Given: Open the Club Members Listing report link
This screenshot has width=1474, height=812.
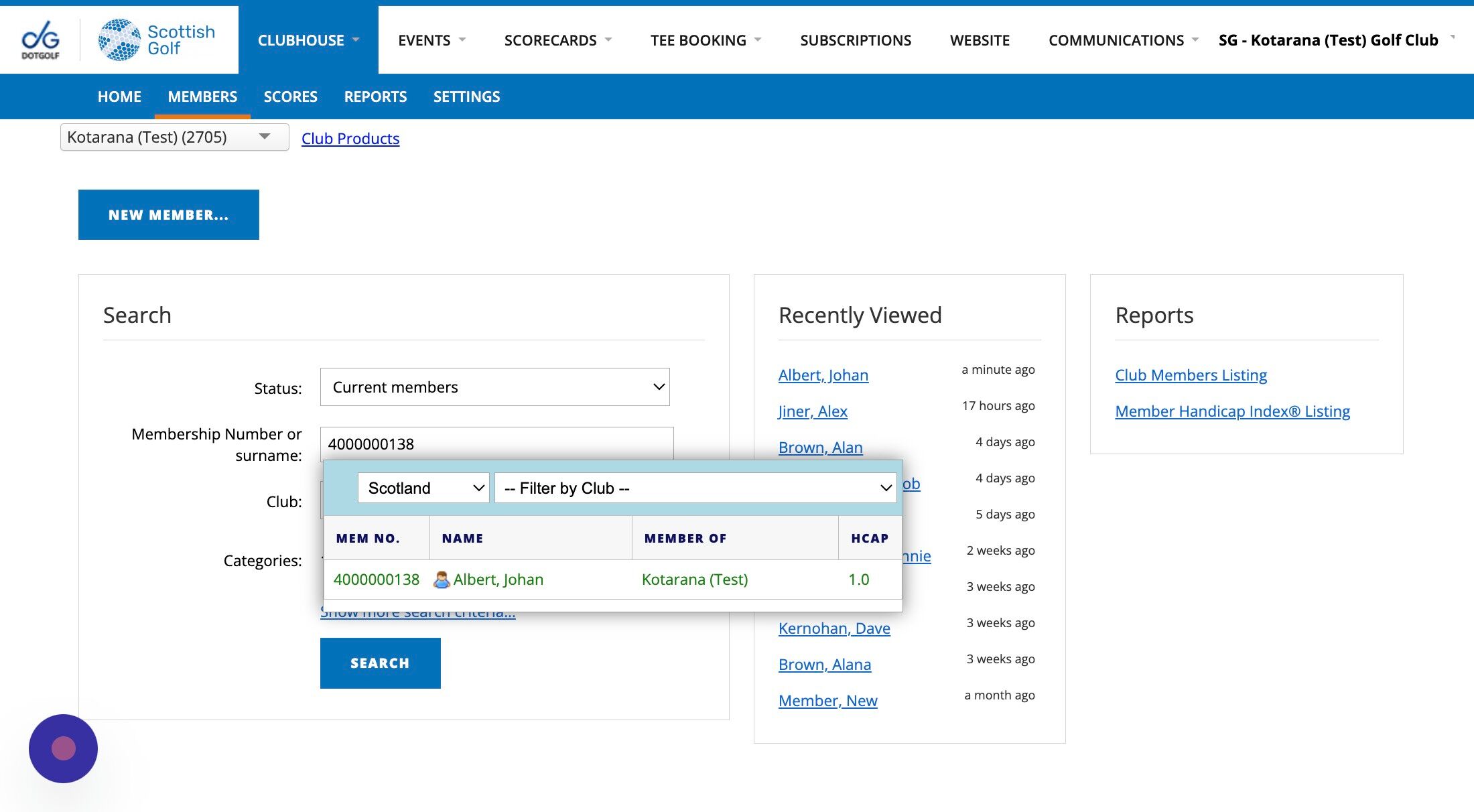Looking at the screenshot, I should (1191, 375).
